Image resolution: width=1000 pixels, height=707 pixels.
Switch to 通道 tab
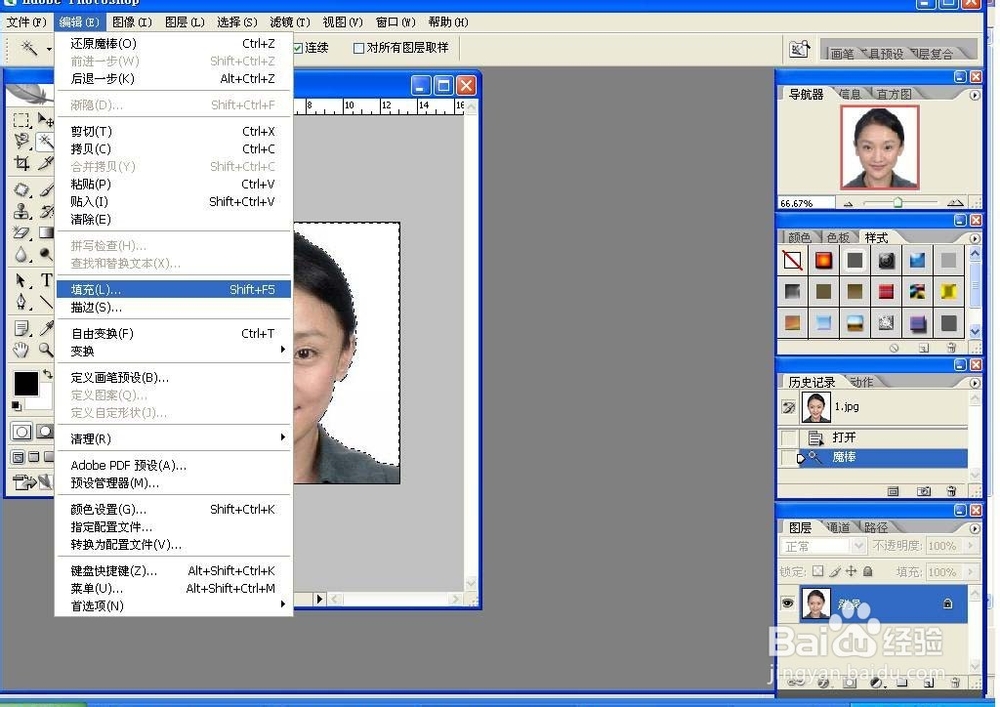point(838,527)
